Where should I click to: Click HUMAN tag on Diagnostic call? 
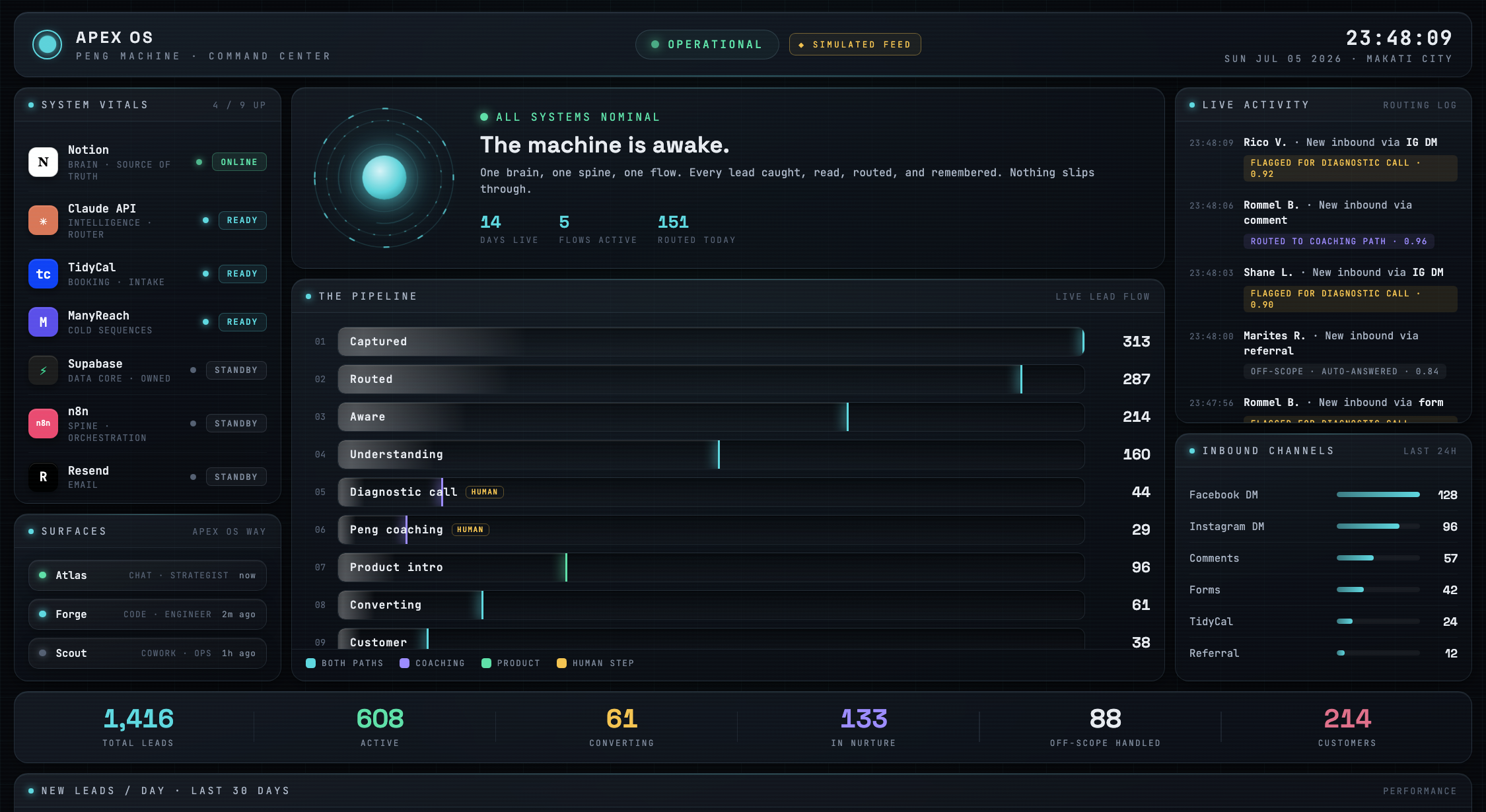(x=485, y=492)
